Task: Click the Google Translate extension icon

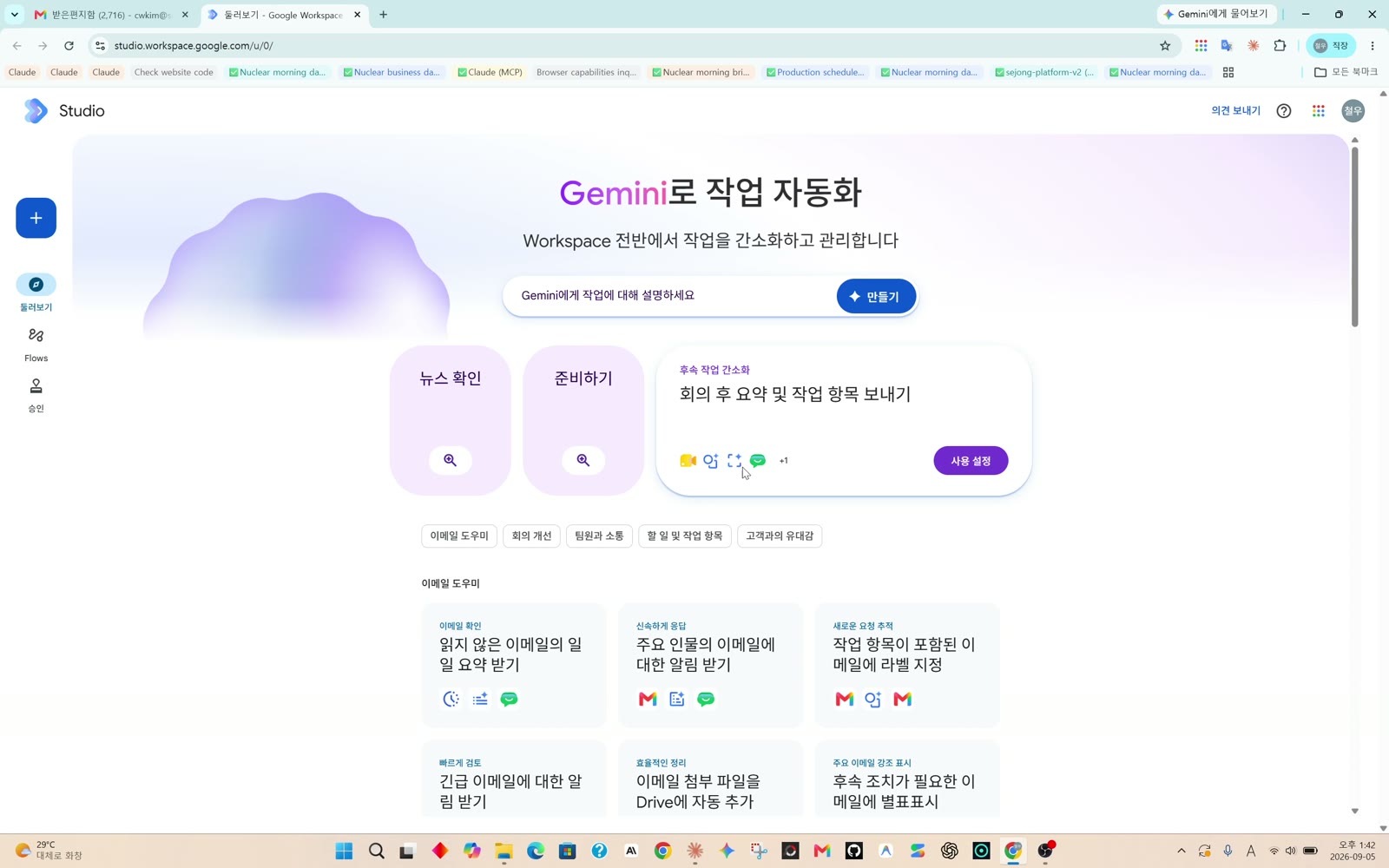Action: click(x=1227, y=46)
